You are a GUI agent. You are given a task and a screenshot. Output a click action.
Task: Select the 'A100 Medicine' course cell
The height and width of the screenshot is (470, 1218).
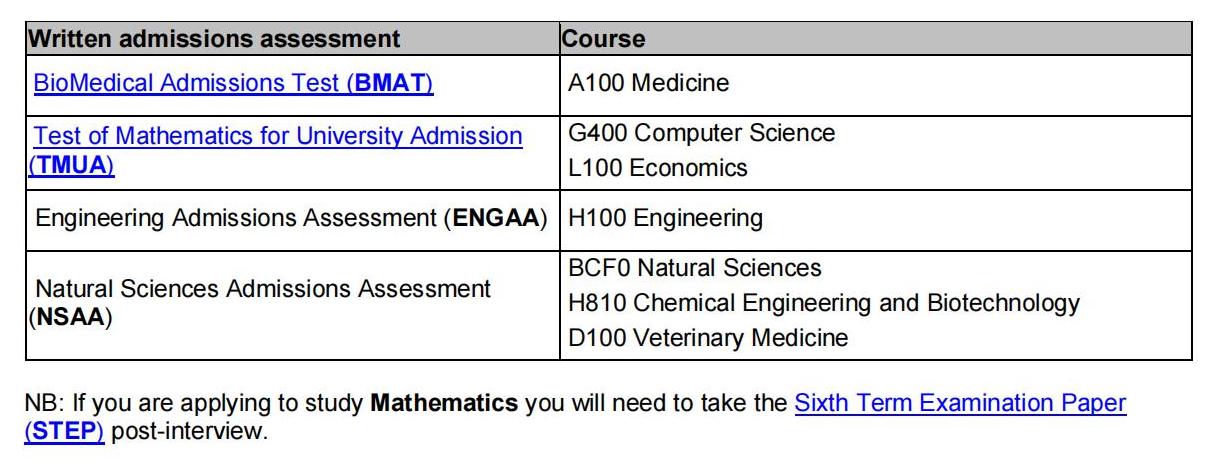[648, 83]
